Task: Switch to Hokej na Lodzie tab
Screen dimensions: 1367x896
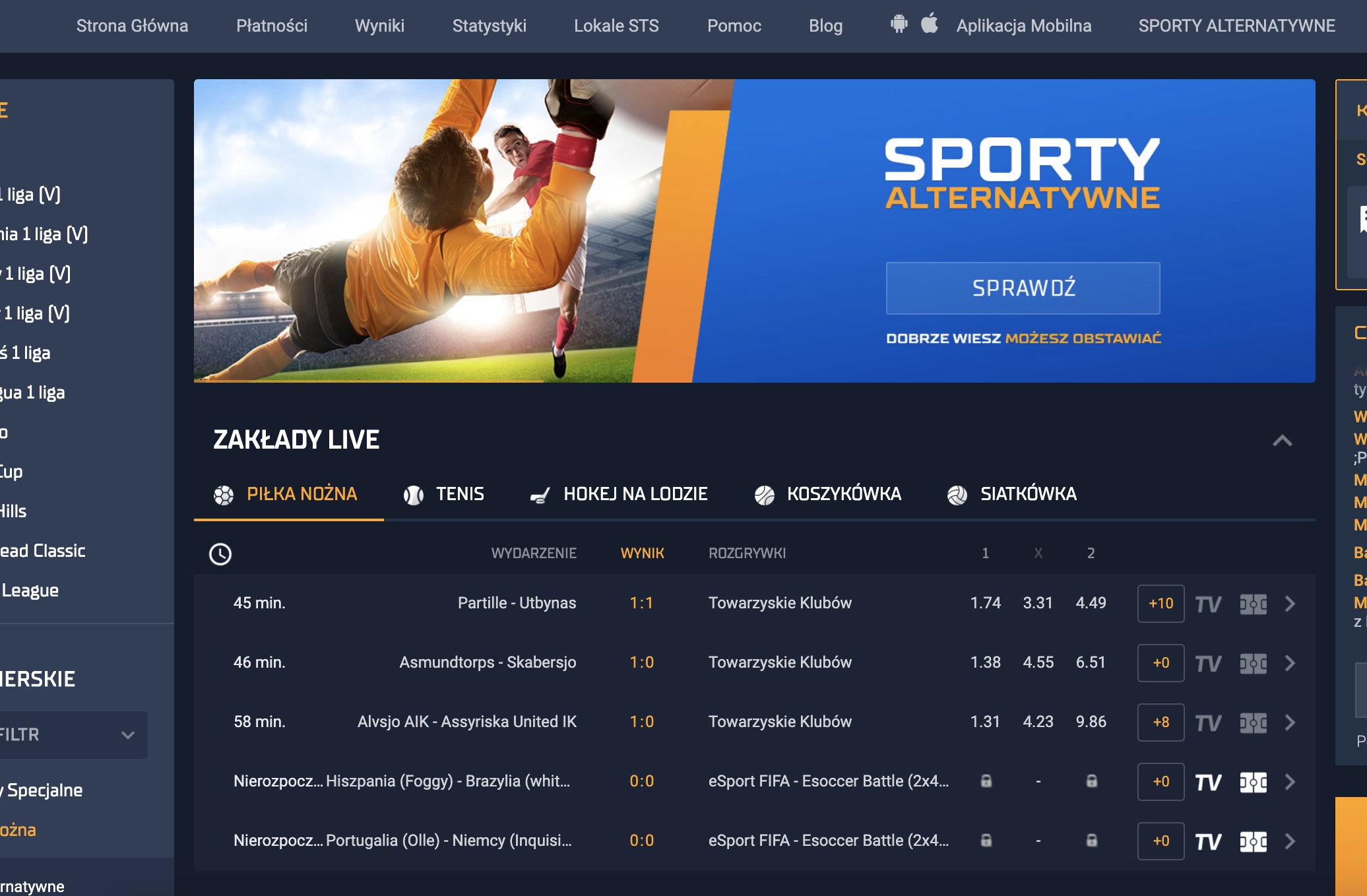Action: tap(618, 494)
